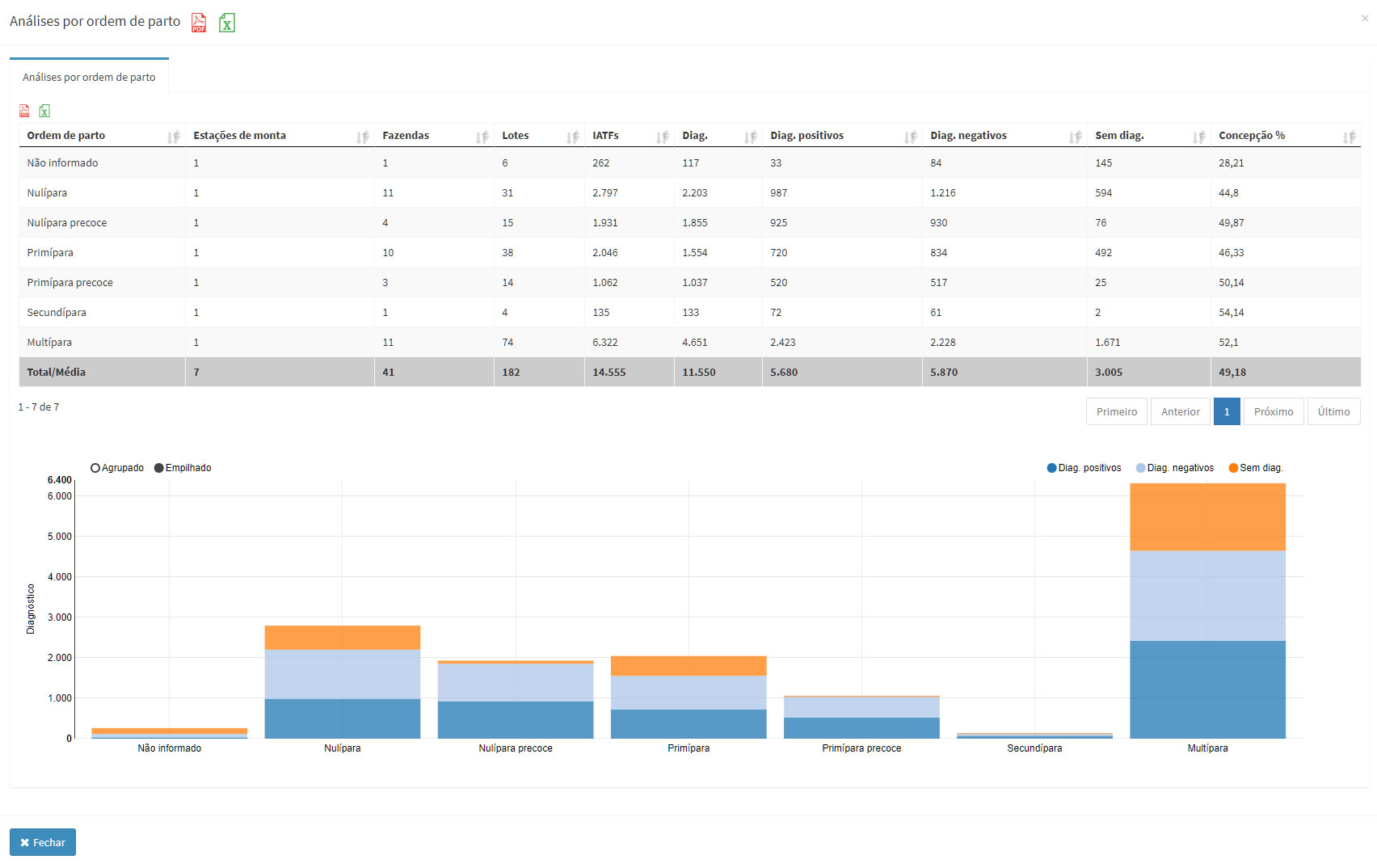
Task: Click the Secundípara row label in table
Action: (x=56, y=312)
